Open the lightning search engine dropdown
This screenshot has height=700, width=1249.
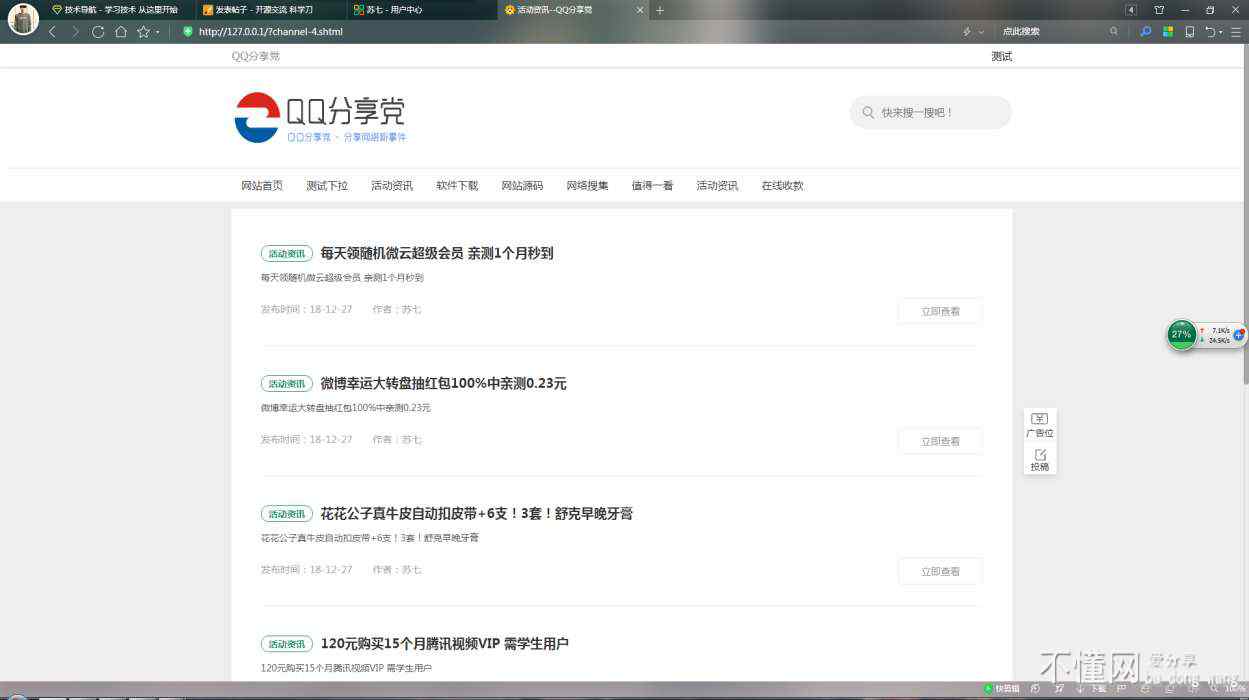(972, 32)
